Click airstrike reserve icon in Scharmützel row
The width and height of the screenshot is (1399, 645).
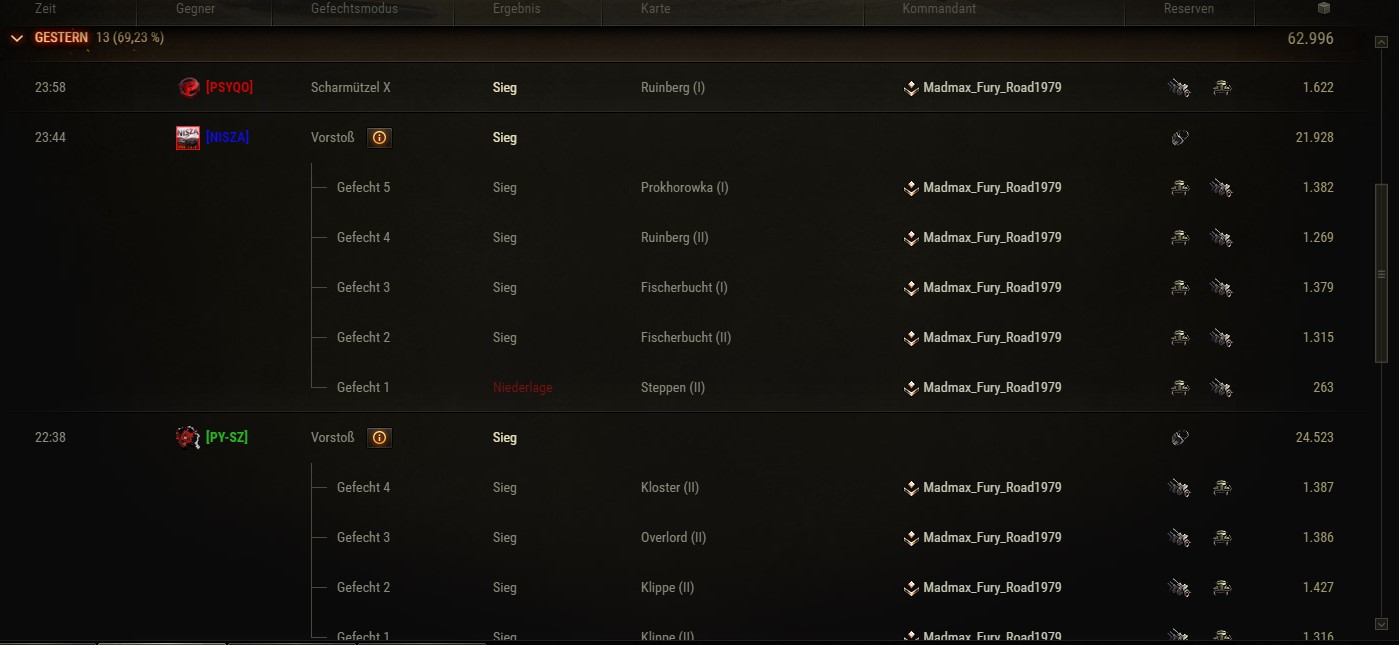pyautogui.click(x=1180, y=88)
